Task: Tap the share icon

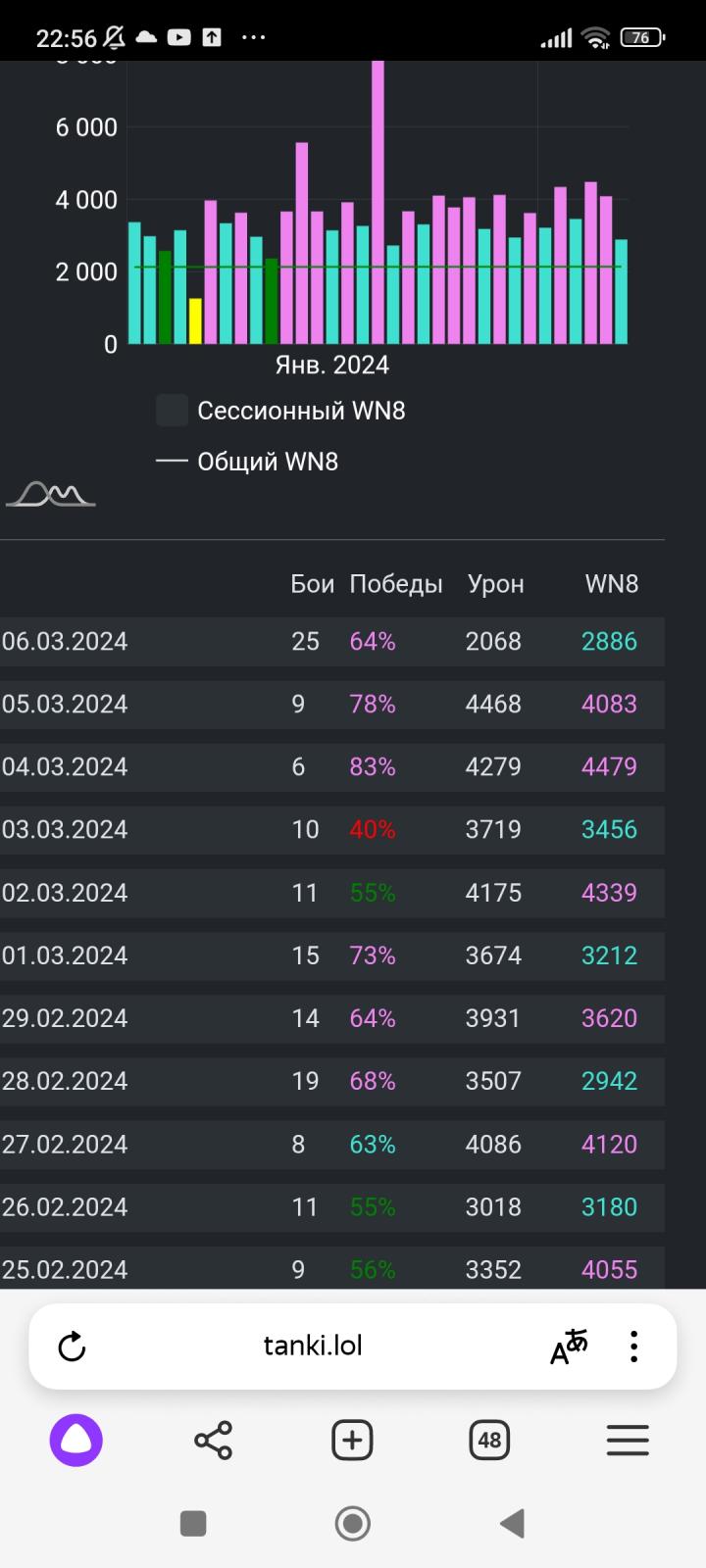Action: pos(214,1441)
